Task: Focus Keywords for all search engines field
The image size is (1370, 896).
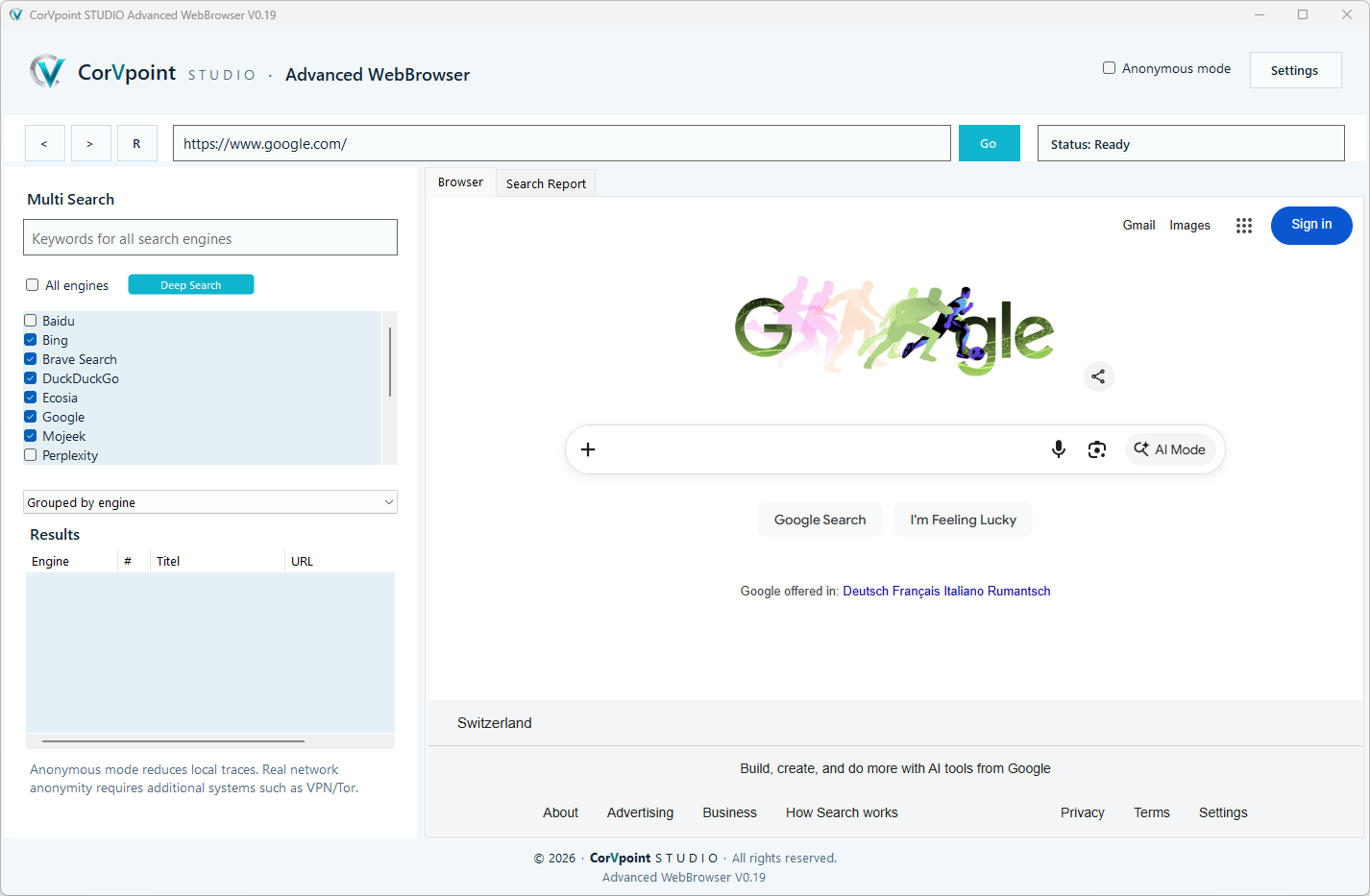Action: (210, 237)
